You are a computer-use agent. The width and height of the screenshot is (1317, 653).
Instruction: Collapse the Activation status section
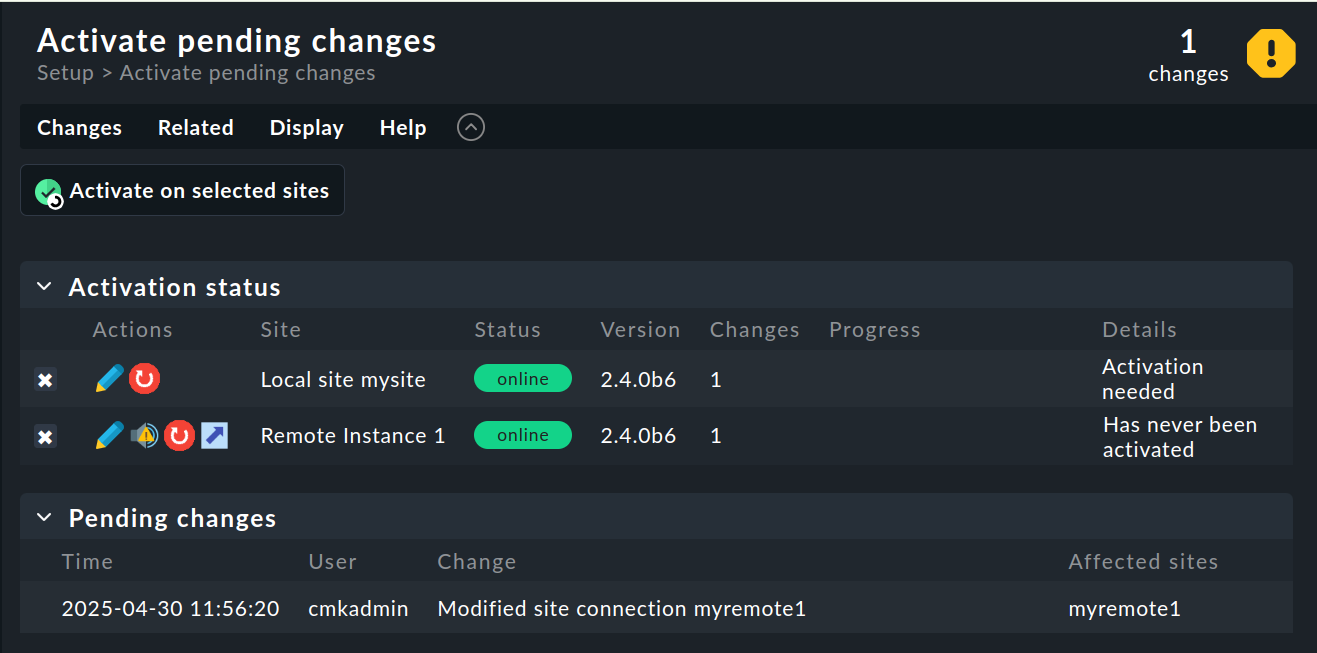click(x=44, y=286)
